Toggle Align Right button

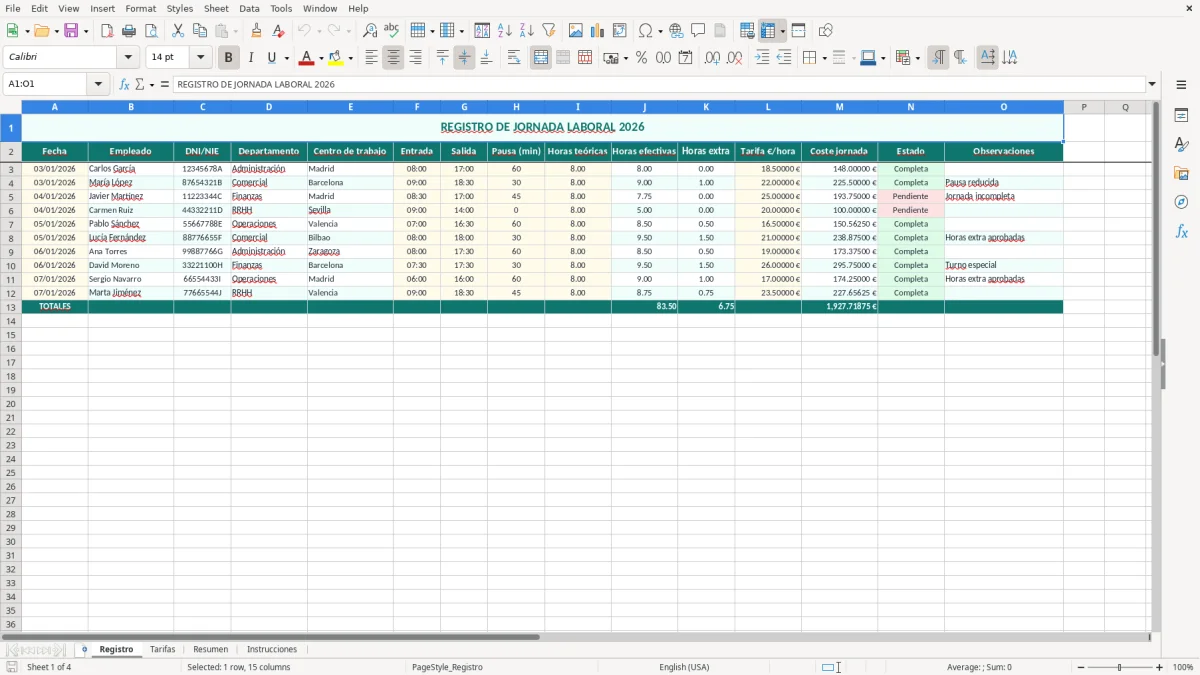click(x=416, y=58)
